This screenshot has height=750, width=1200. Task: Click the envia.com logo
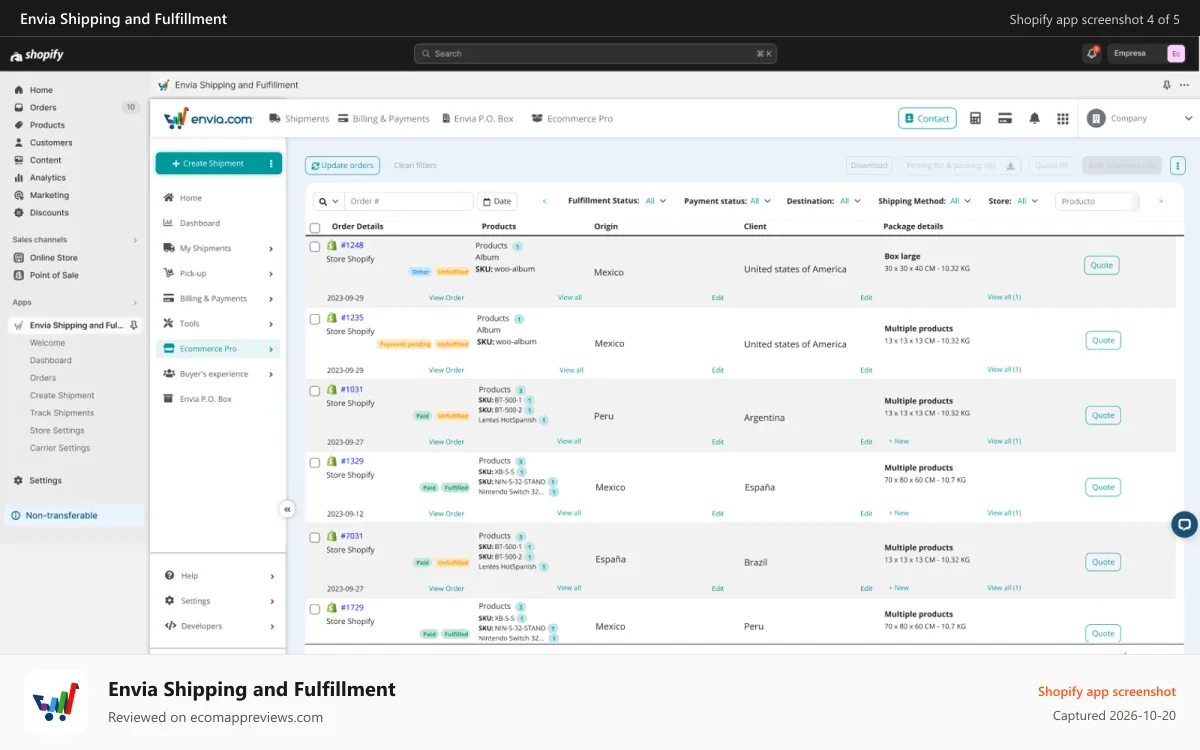tap(209, 119)
